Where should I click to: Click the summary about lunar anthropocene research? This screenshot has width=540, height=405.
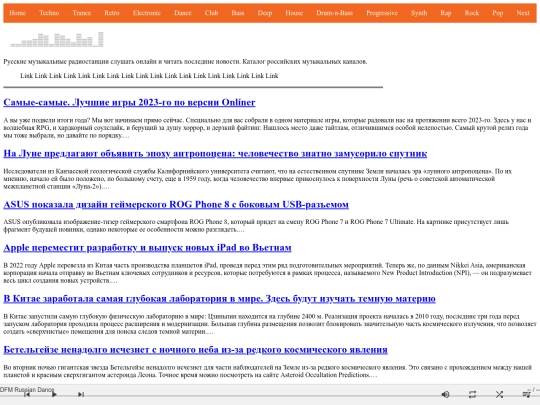click(258, 179)
